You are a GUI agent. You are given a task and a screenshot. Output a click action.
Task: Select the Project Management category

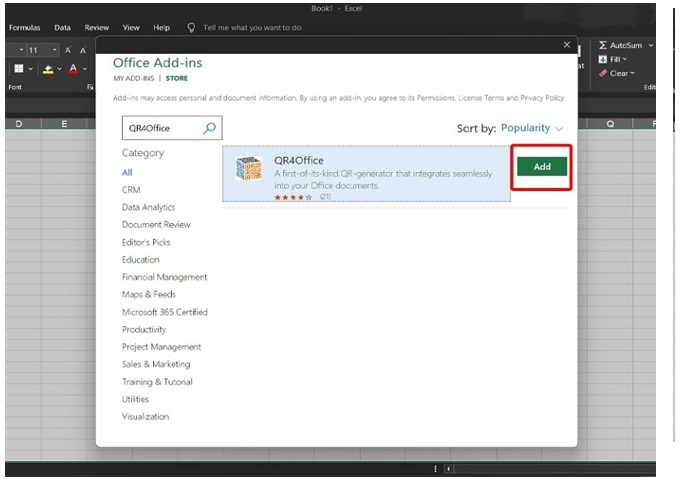(x=161, y=347)
